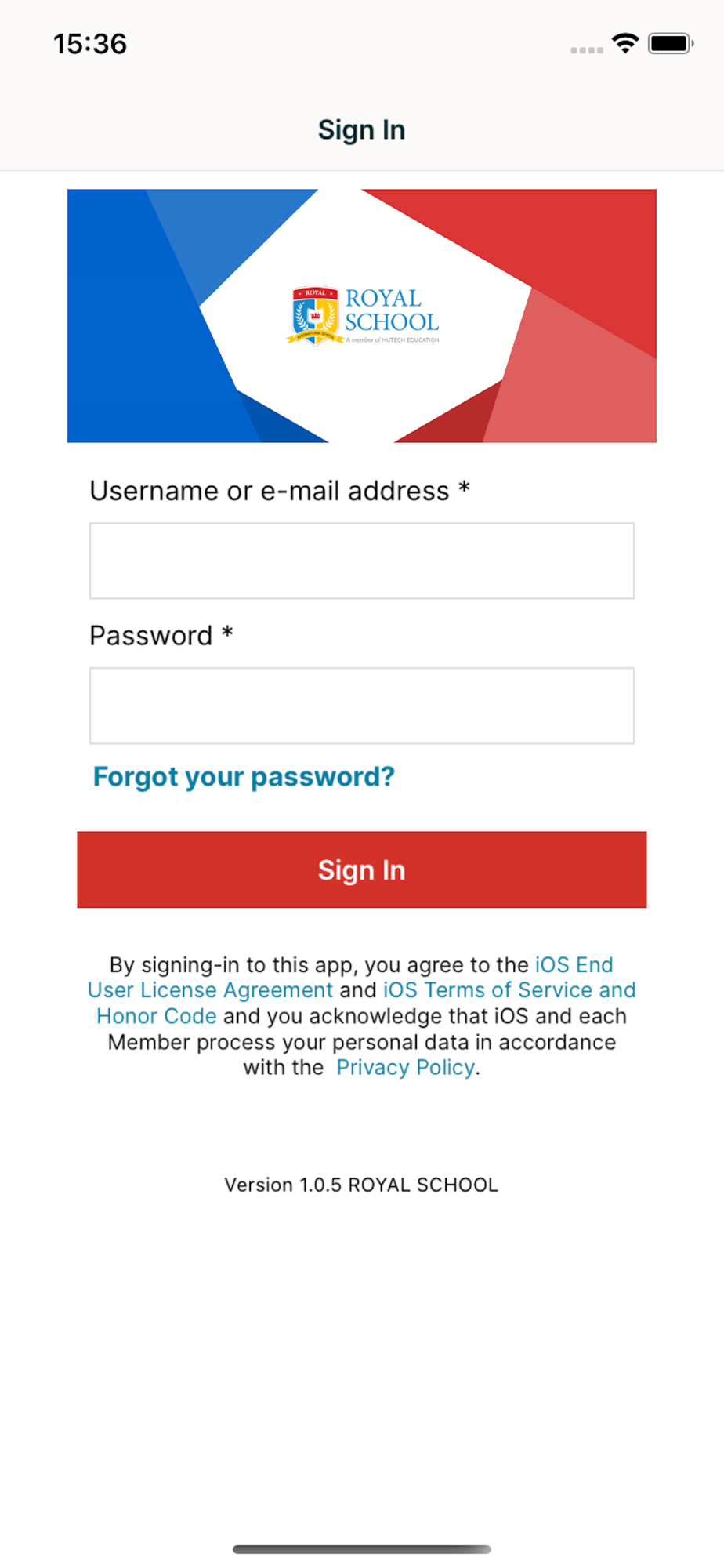Screen dimensions: 724x1568
Task: Tap the cellular signal dots
Action: coord(587,50)
